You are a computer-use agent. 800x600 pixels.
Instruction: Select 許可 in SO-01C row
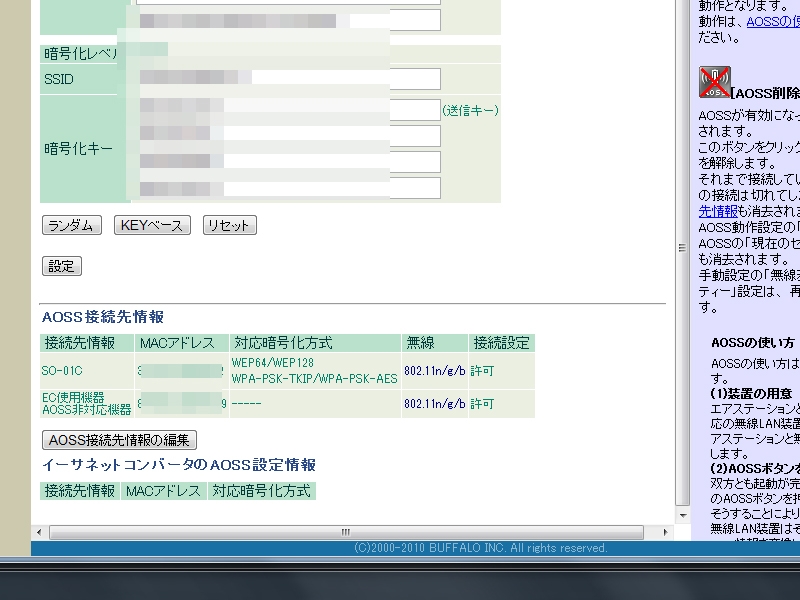(x=482, y=371)
